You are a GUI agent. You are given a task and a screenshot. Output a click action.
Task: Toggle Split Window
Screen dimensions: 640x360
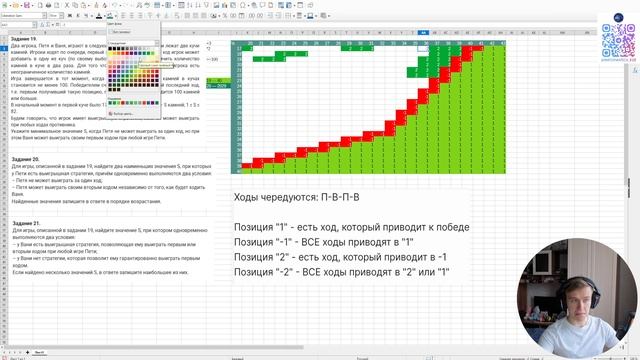(300, 5)
